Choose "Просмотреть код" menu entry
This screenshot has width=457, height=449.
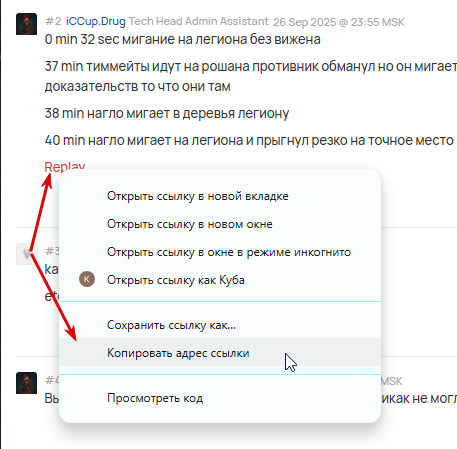point(220,398)
